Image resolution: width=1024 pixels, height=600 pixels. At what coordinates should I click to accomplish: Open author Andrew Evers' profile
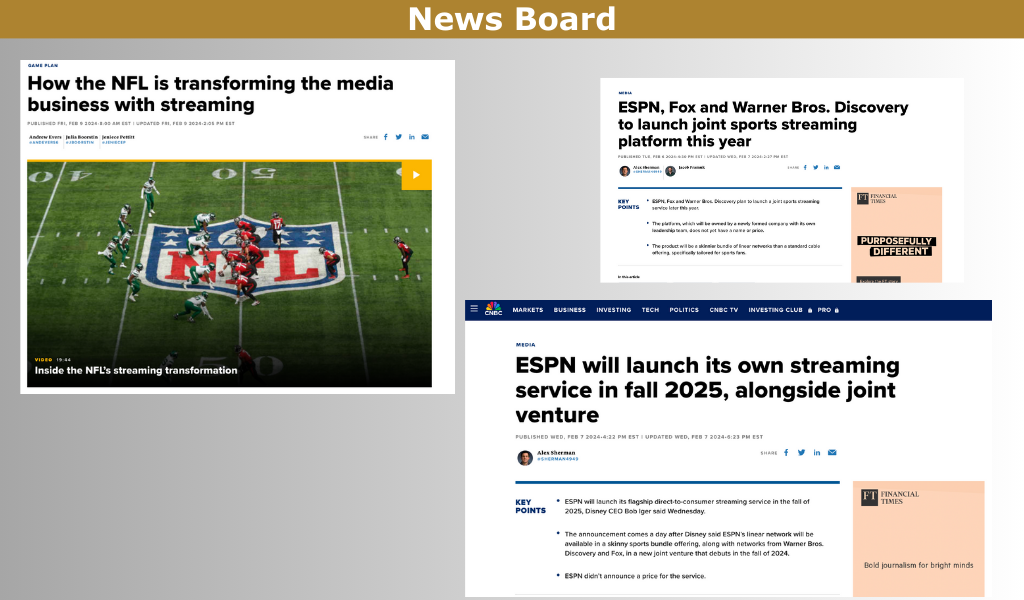(x=45, y=139)
